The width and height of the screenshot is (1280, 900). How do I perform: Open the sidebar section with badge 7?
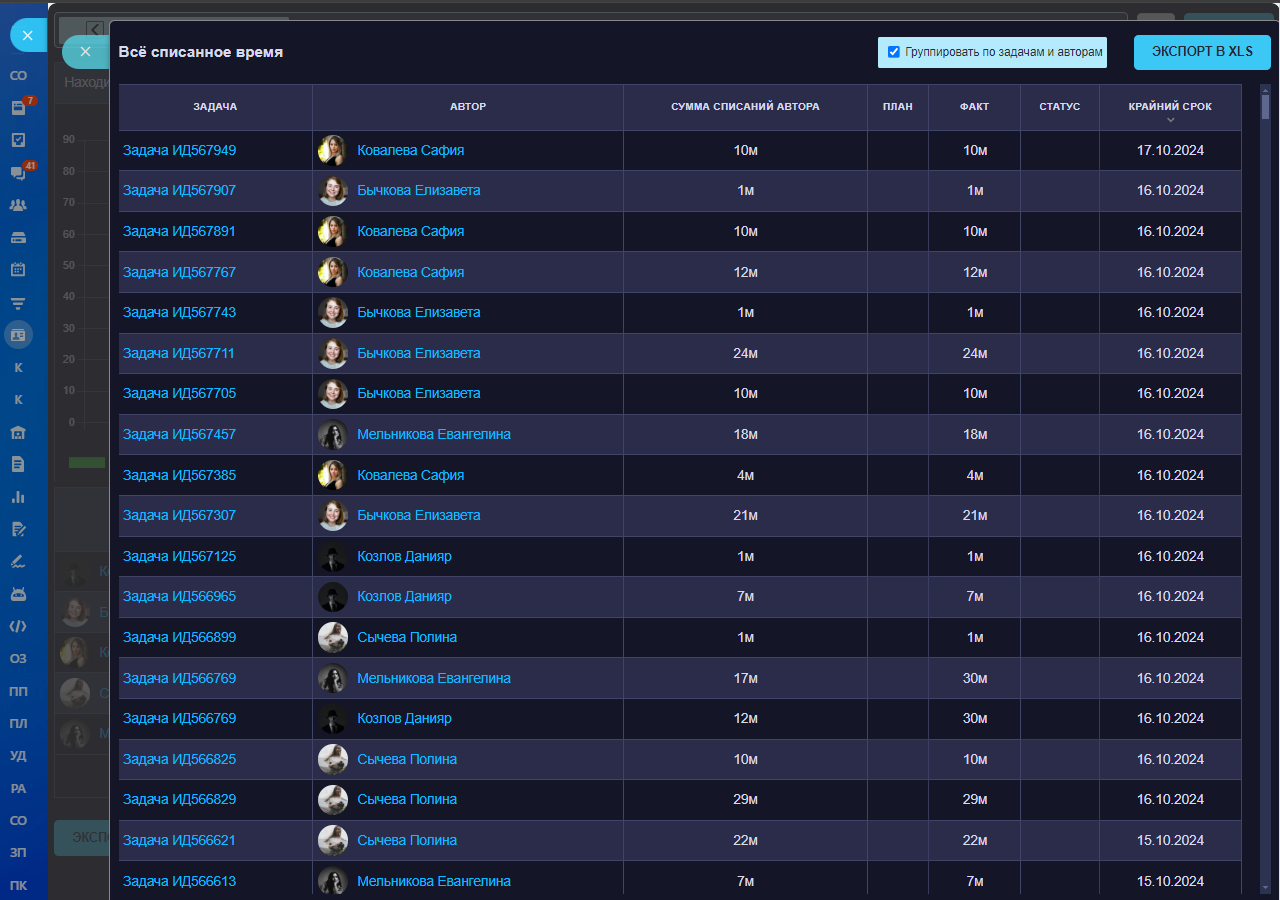[x=18, y=108]
